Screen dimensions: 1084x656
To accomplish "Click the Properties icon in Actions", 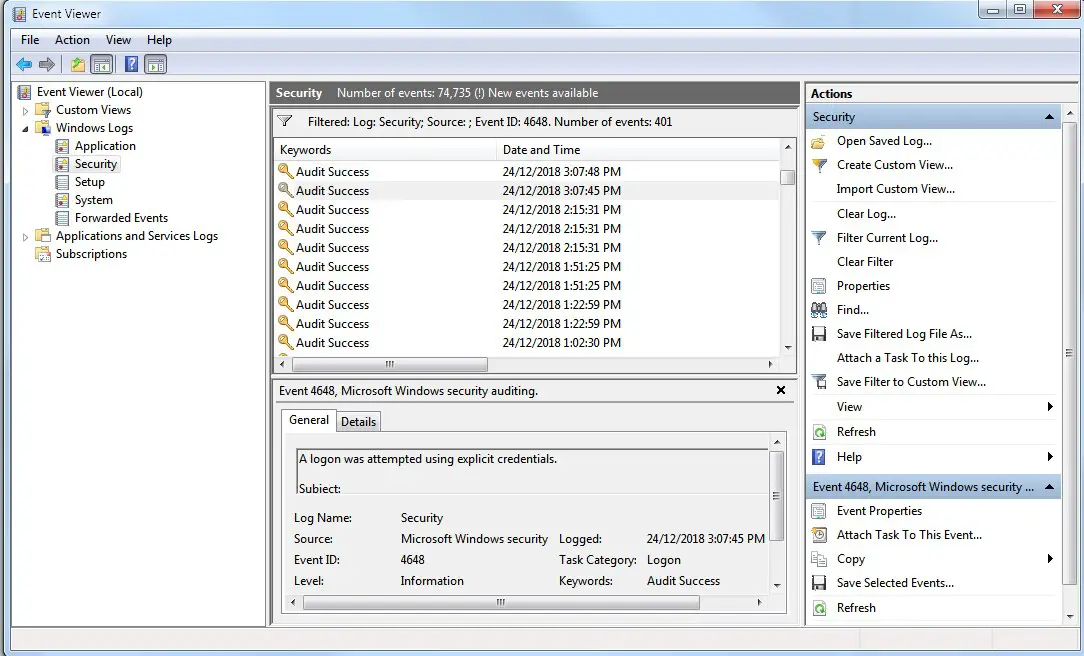I will tap(819, 286).
